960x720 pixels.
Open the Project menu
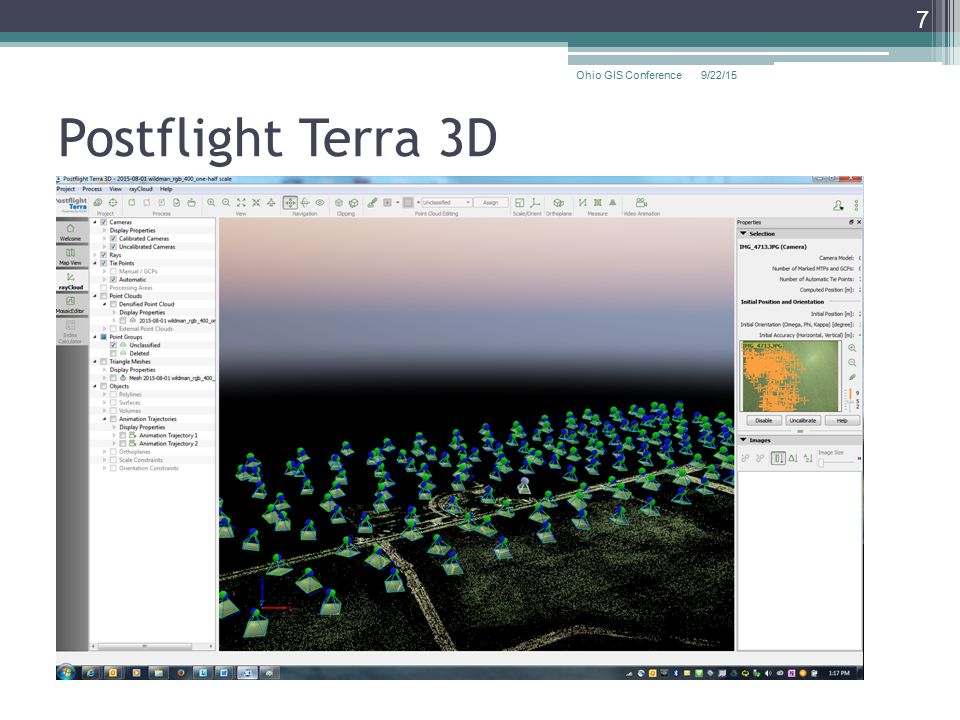point(66,189)
